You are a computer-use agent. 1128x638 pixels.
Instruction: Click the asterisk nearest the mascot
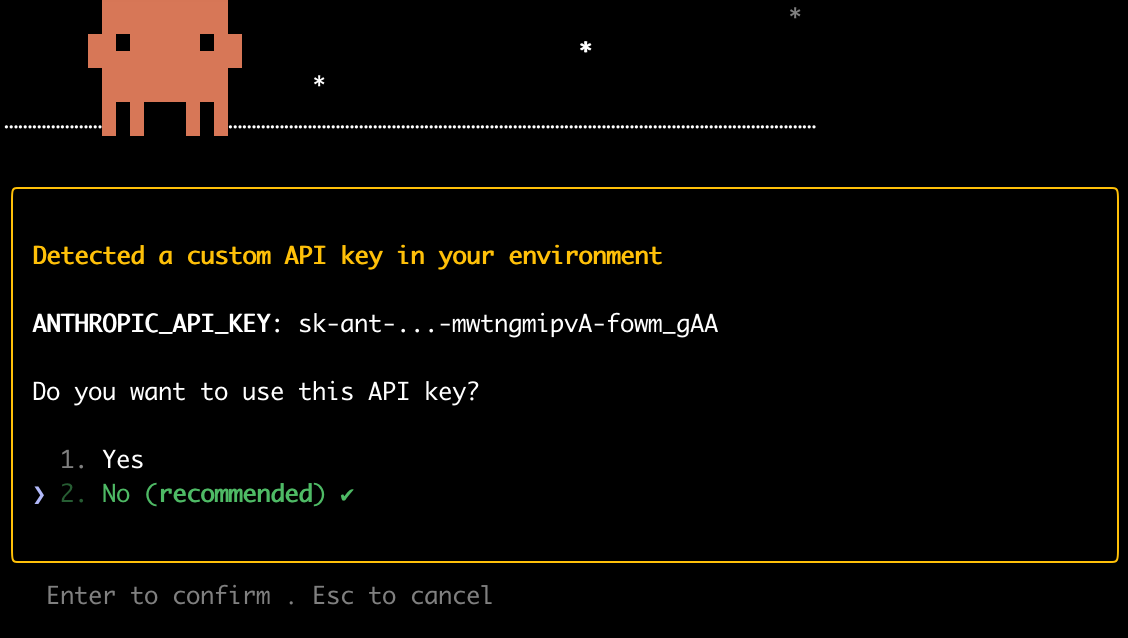point(319,82)
